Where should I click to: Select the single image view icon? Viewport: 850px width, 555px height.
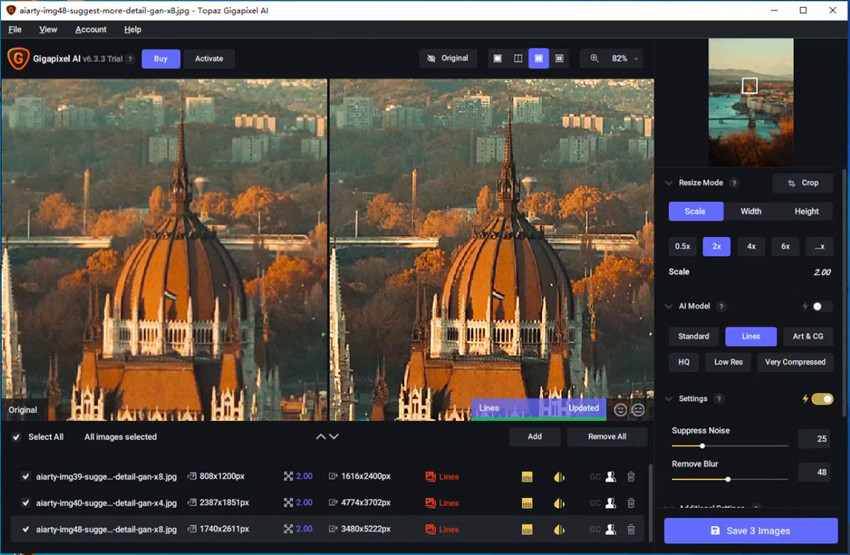coord(497,59)
